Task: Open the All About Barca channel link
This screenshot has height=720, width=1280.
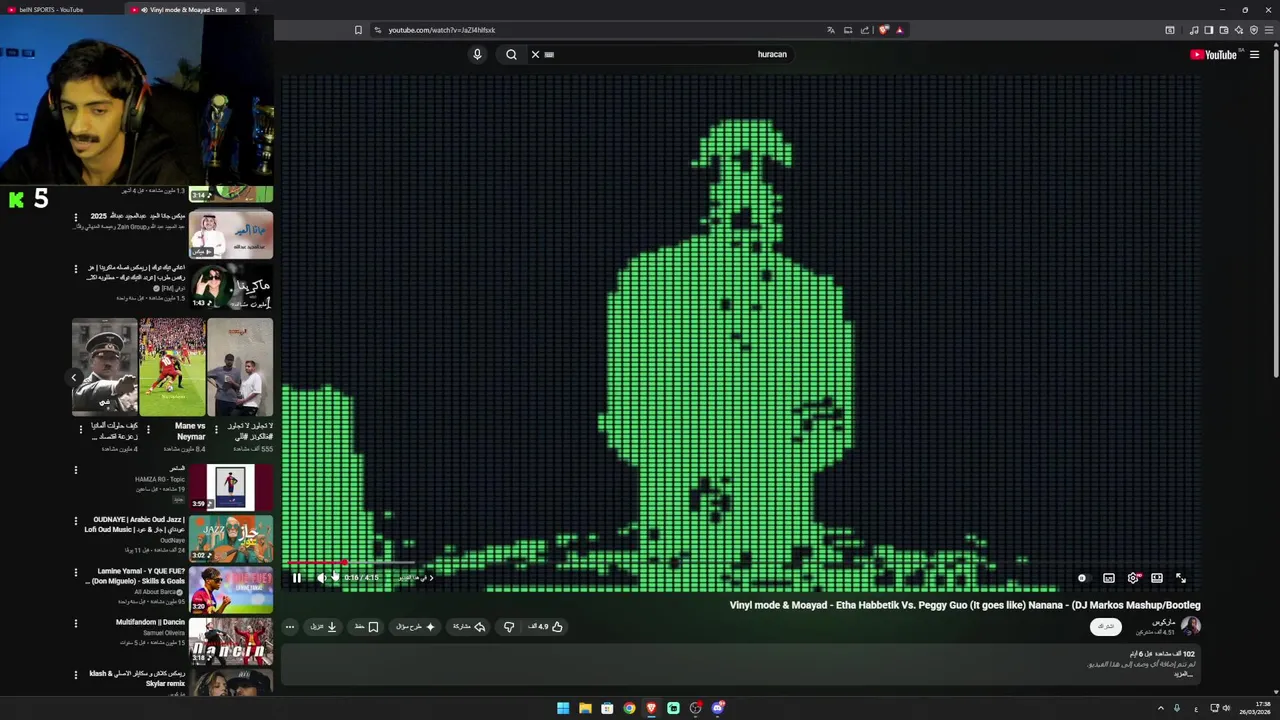Action: click(160, 592)
